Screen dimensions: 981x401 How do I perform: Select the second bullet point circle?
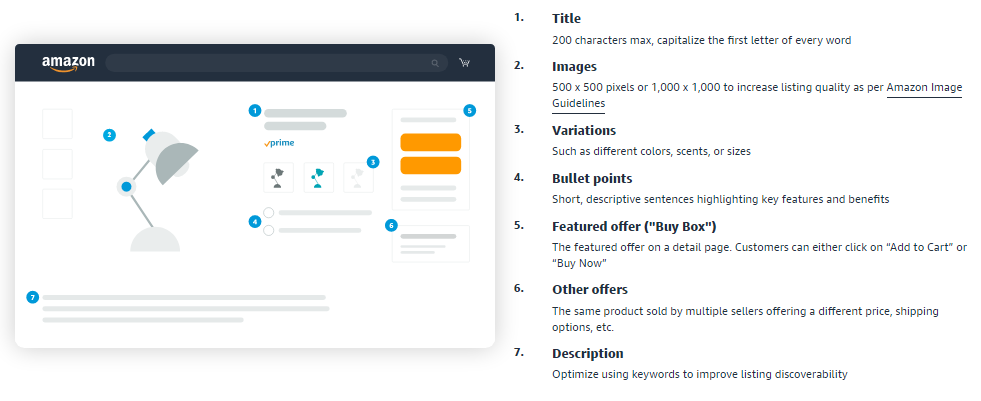coord(268,230)
